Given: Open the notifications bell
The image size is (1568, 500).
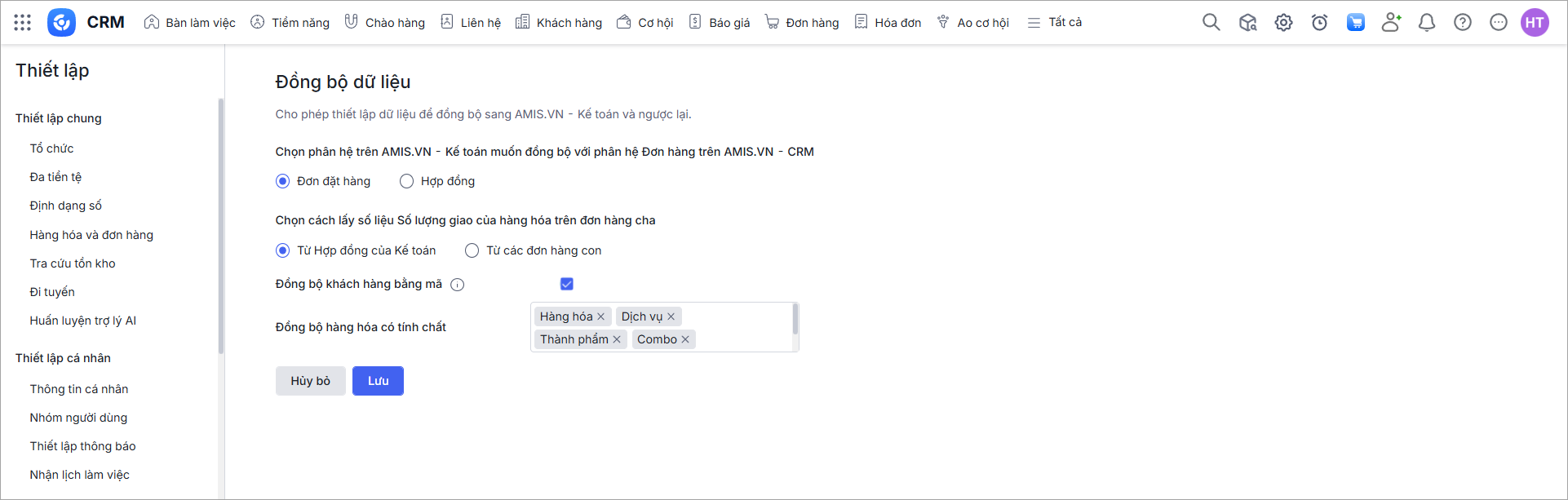Looking at the screenshot, I should tap(1427, 23).
